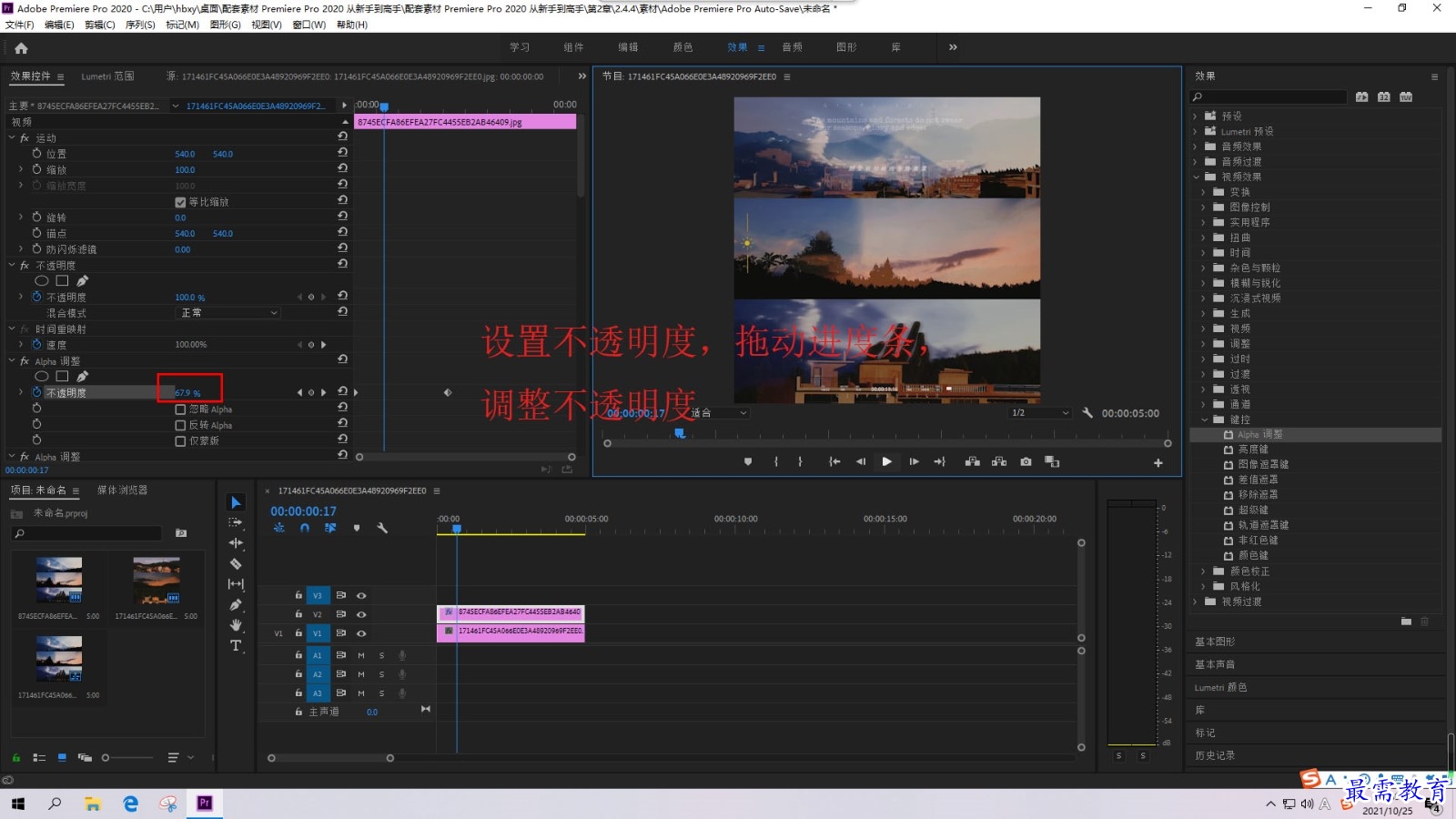Open blend mode dropdown 正常
Viewport: 1456px width, 819px height.
[x=227, y=313]
